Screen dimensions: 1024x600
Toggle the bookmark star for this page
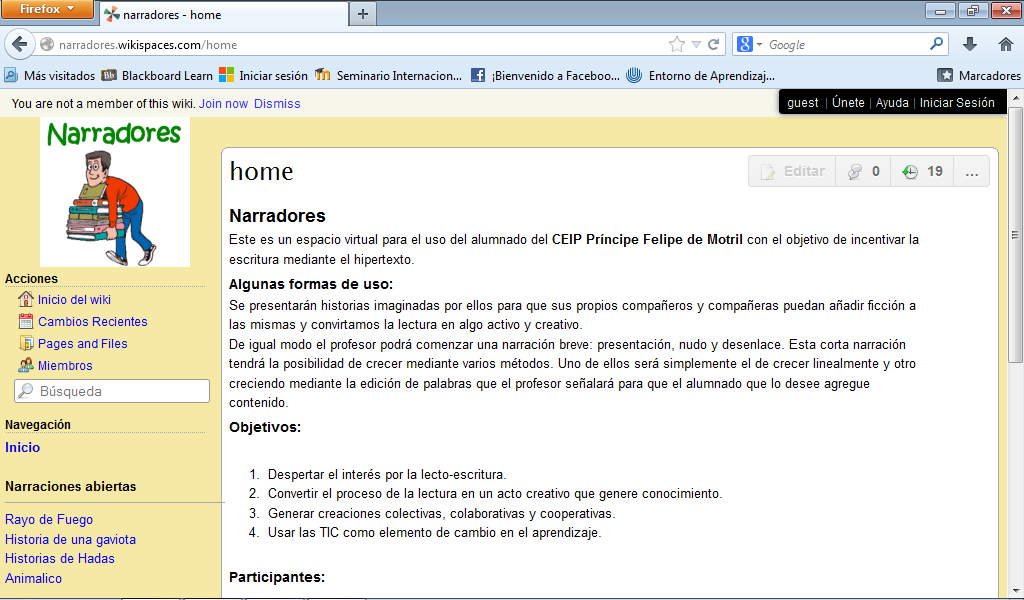676,44
